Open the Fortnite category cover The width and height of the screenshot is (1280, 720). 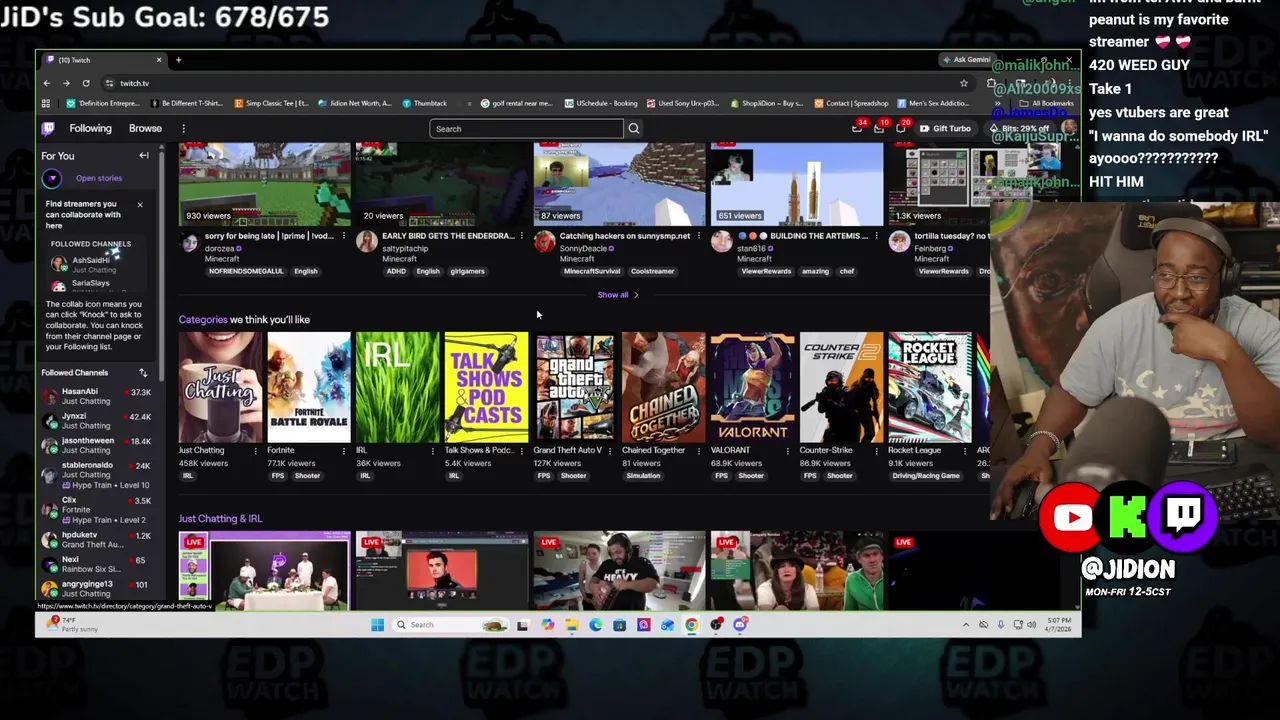[309, 387]
